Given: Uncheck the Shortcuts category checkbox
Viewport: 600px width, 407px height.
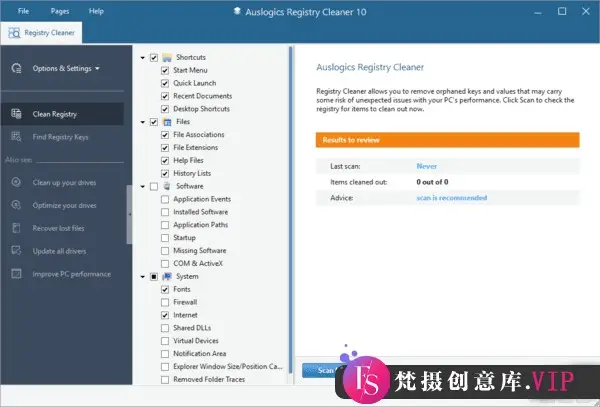Looking at the screenshot, I should coord(154,58).
